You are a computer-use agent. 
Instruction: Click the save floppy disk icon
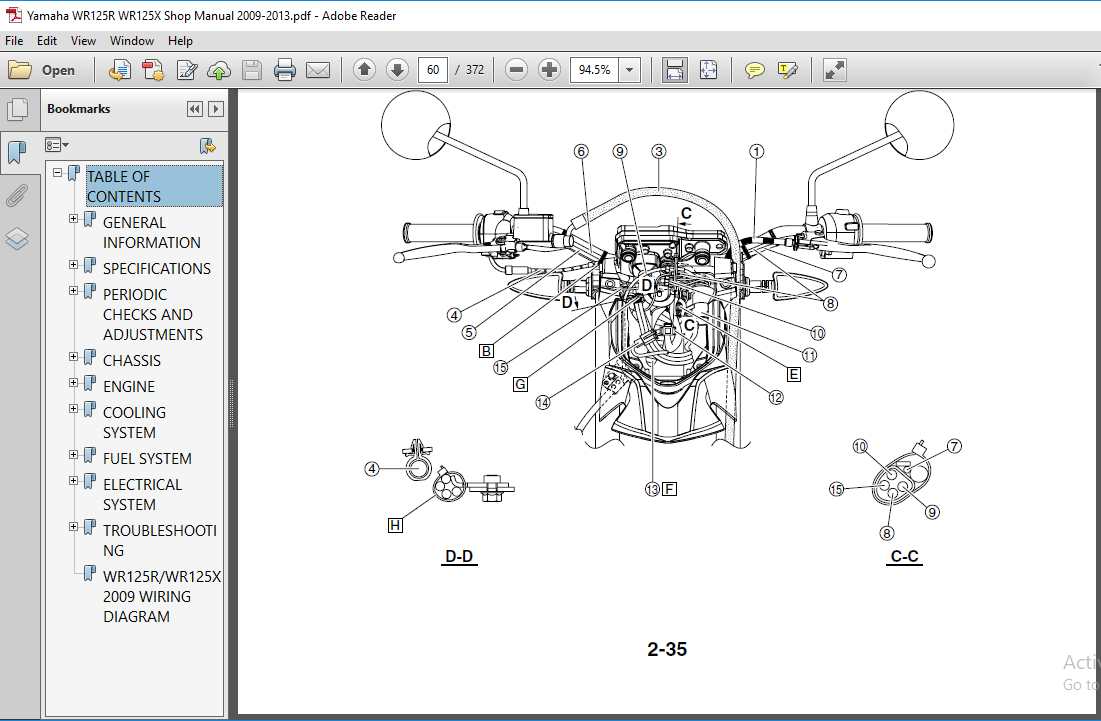[251, 70]
